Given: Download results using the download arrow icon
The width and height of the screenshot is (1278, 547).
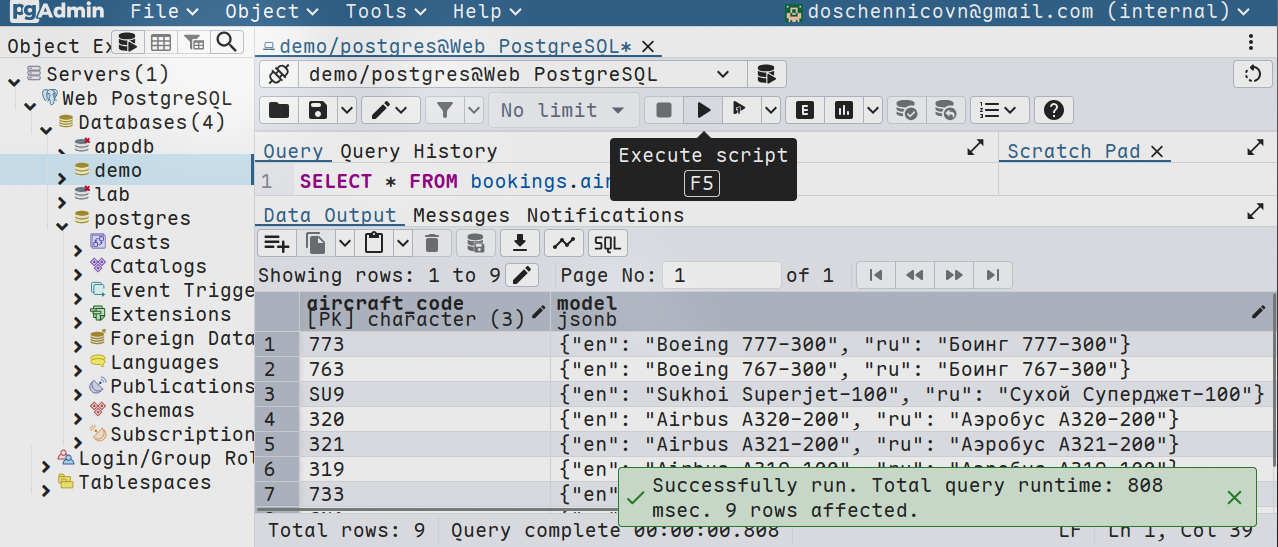Looking at the screenshot, I should tap(519, 243).
